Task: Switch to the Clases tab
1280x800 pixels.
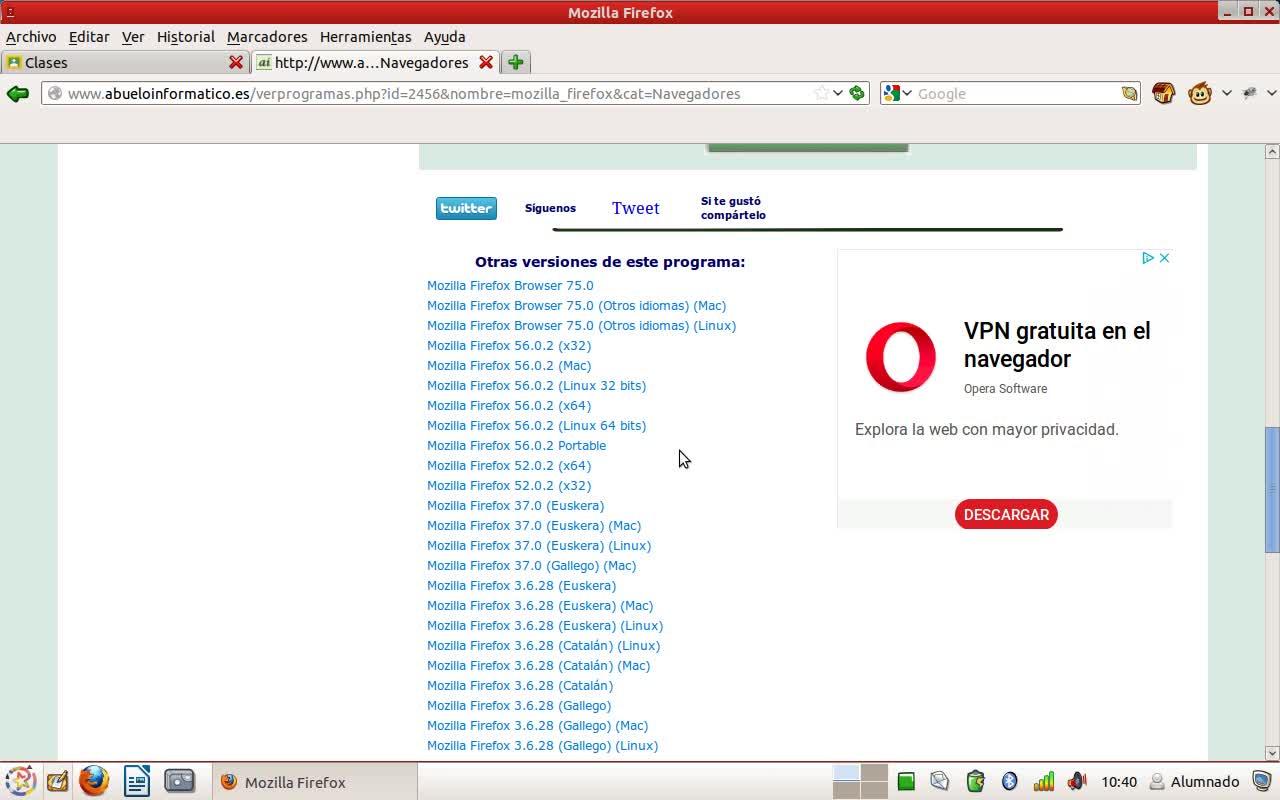Action: [125, 62]
